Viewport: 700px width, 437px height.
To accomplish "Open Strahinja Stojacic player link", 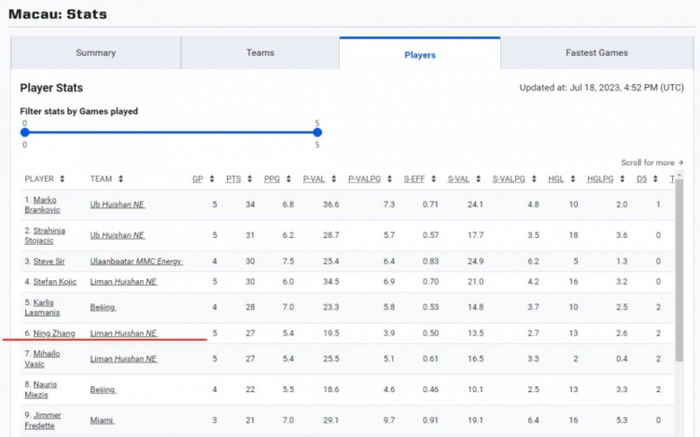I will pos(45,235).
